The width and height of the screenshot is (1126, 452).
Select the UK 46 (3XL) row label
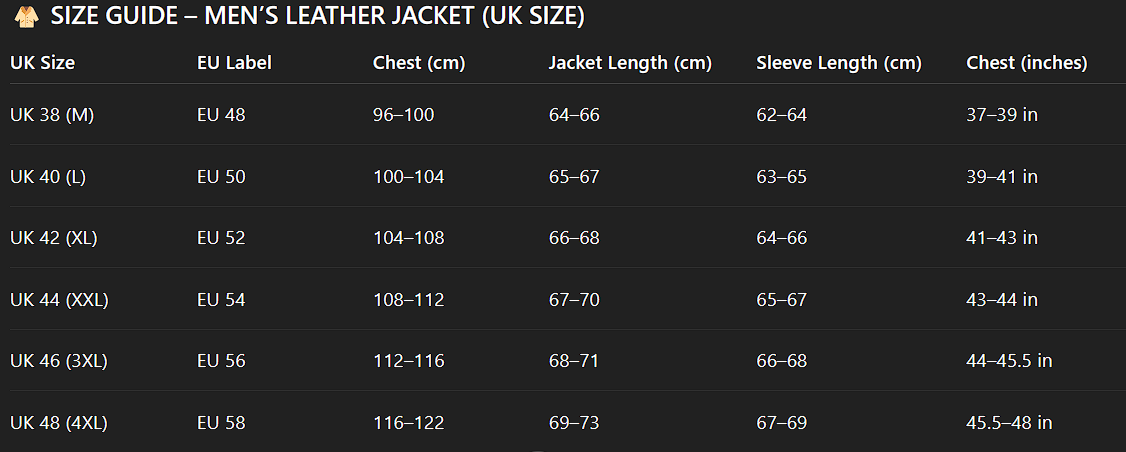click(x=59, y=361)
